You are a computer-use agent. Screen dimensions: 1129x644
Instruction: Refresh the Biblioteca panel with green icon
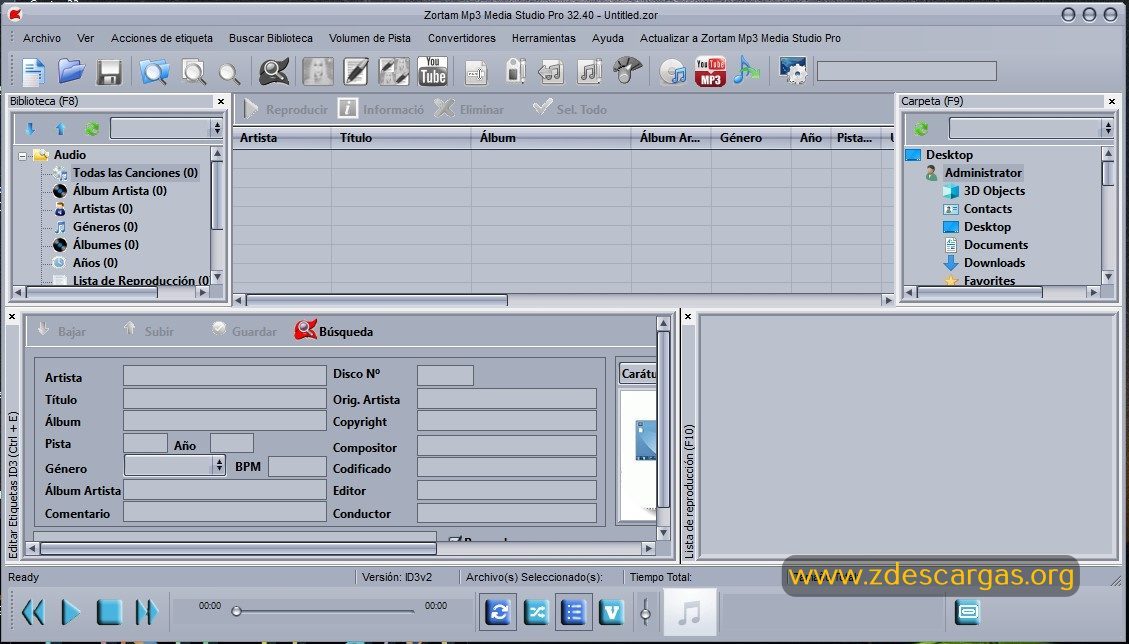click(x=91, y=129)
